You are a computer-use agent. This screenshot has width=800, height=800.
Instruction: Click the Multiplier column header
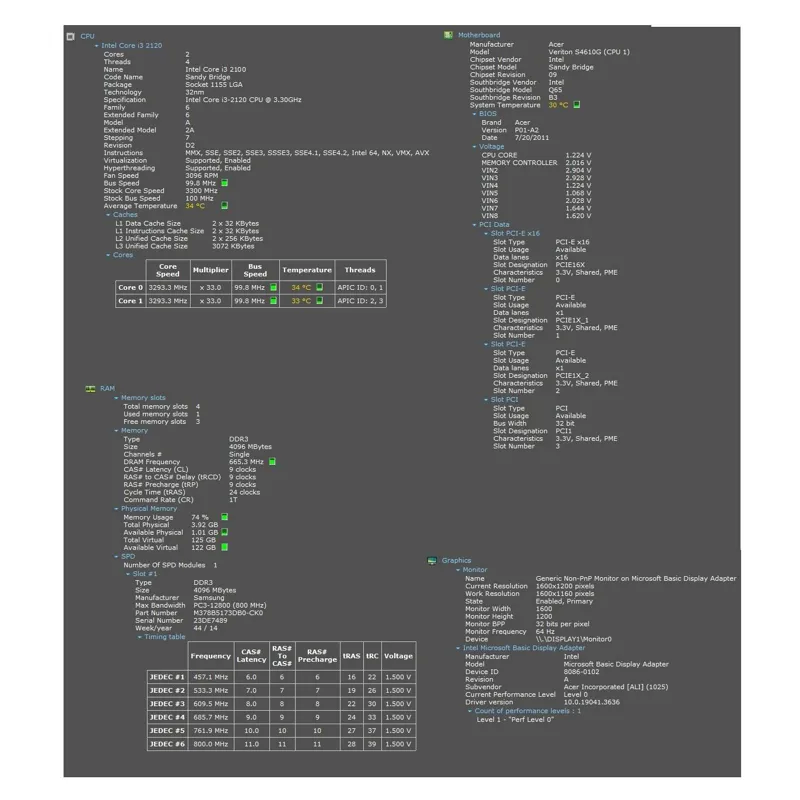click(210, 270)
